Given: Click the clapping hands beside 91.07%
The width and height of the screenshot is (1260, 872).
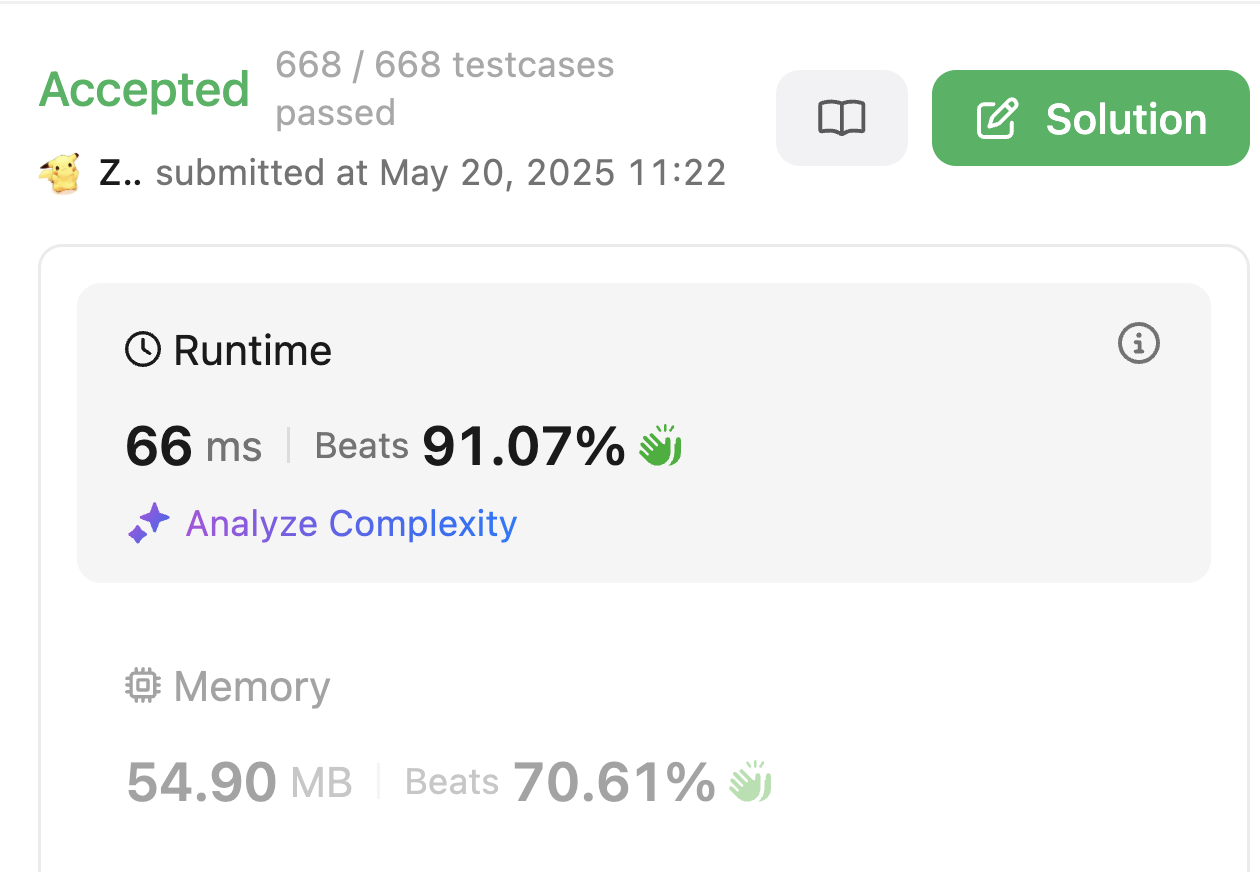Looking at the screenshot, I should pyautogui.click(x=660, y=446).
